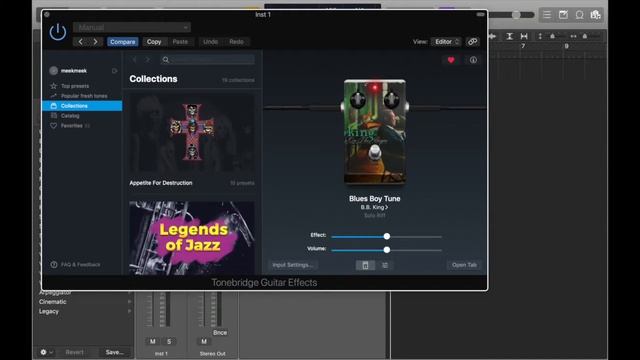
Task: Click the pedal's right knob
Action: pyautogui.click(x=391, y=99)
